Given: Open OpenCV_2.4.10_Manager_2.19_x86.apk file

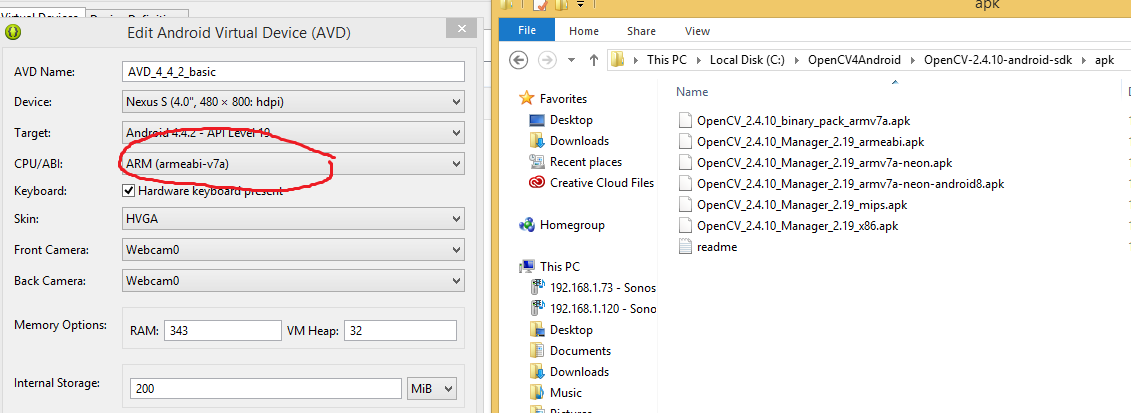Looking at the screenshot, I should tap(797, 226).
